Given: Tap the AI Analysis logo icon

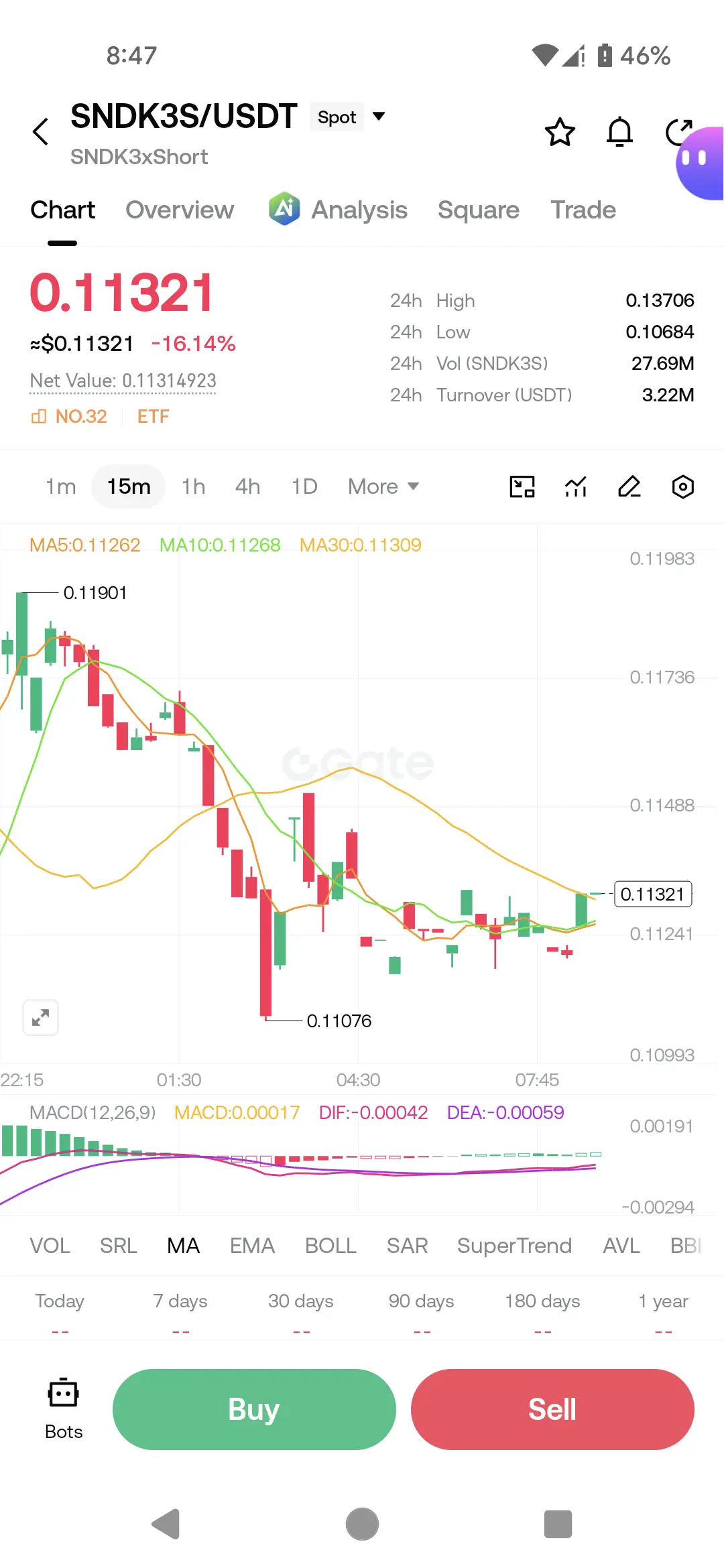Looking at the screenshot, I should click(284, 209).
